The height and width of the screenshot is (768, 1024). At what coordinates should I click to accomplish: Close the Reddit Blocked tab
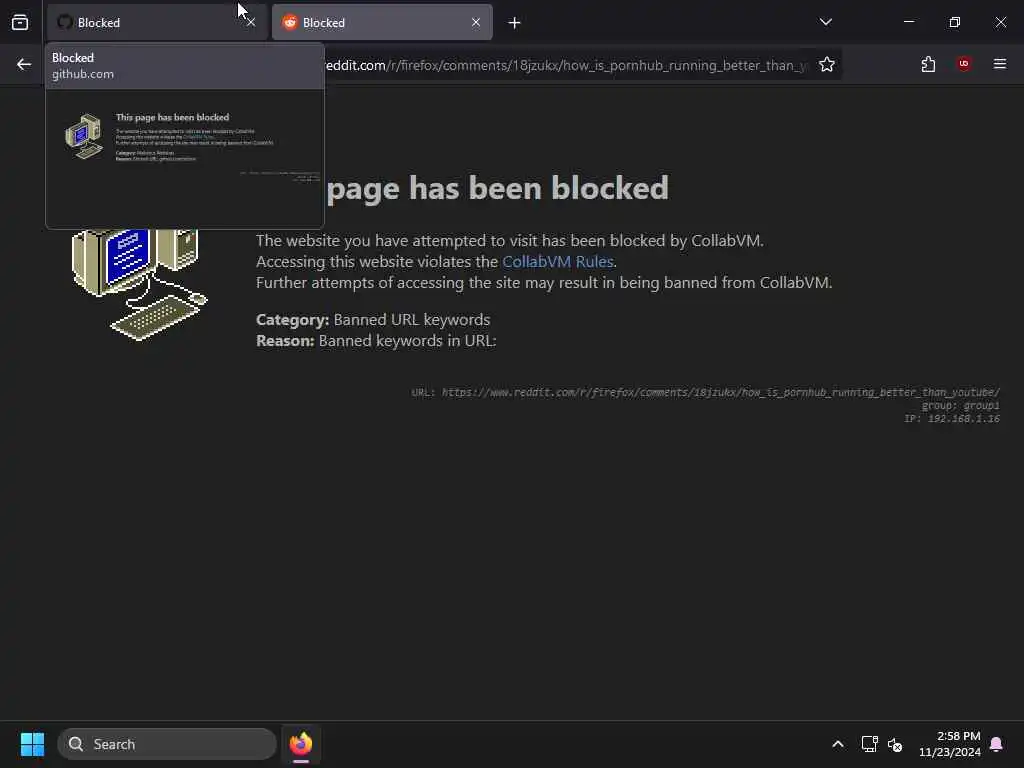click(x=476, y=22)
